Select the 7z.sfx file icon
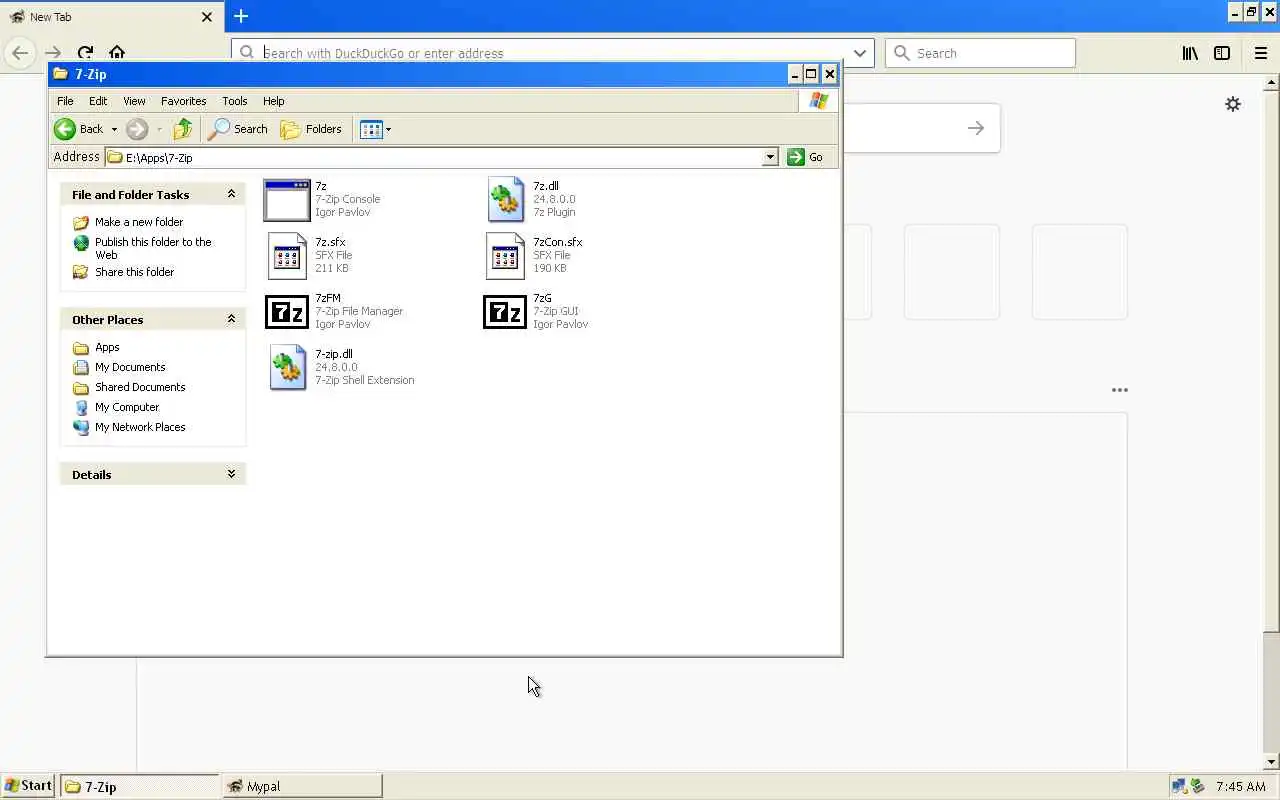The width and height of the screenshot is (1280, 800). coord(287,256)
